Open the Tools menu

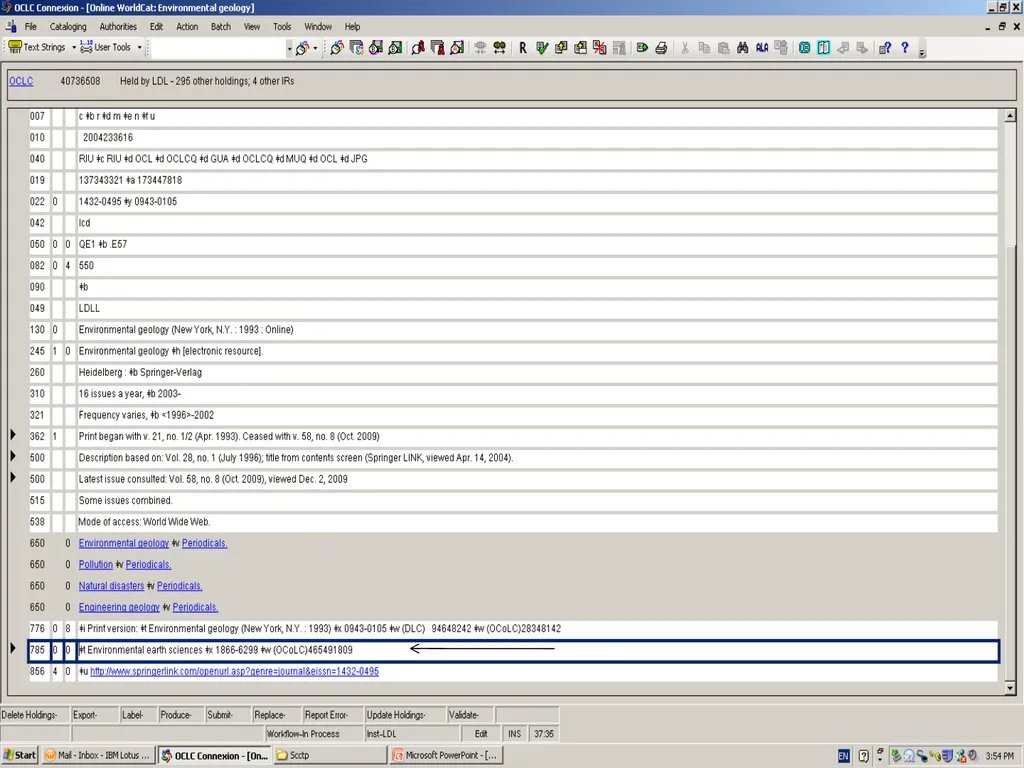[x=282, y=27]
